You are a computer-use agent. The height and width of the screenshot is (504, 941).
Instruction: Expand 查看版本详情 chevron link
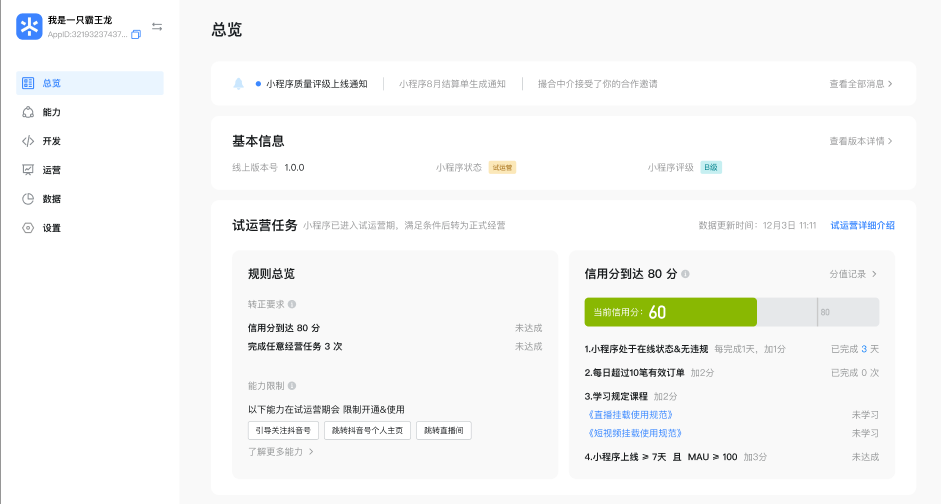[x=861, y=141]
